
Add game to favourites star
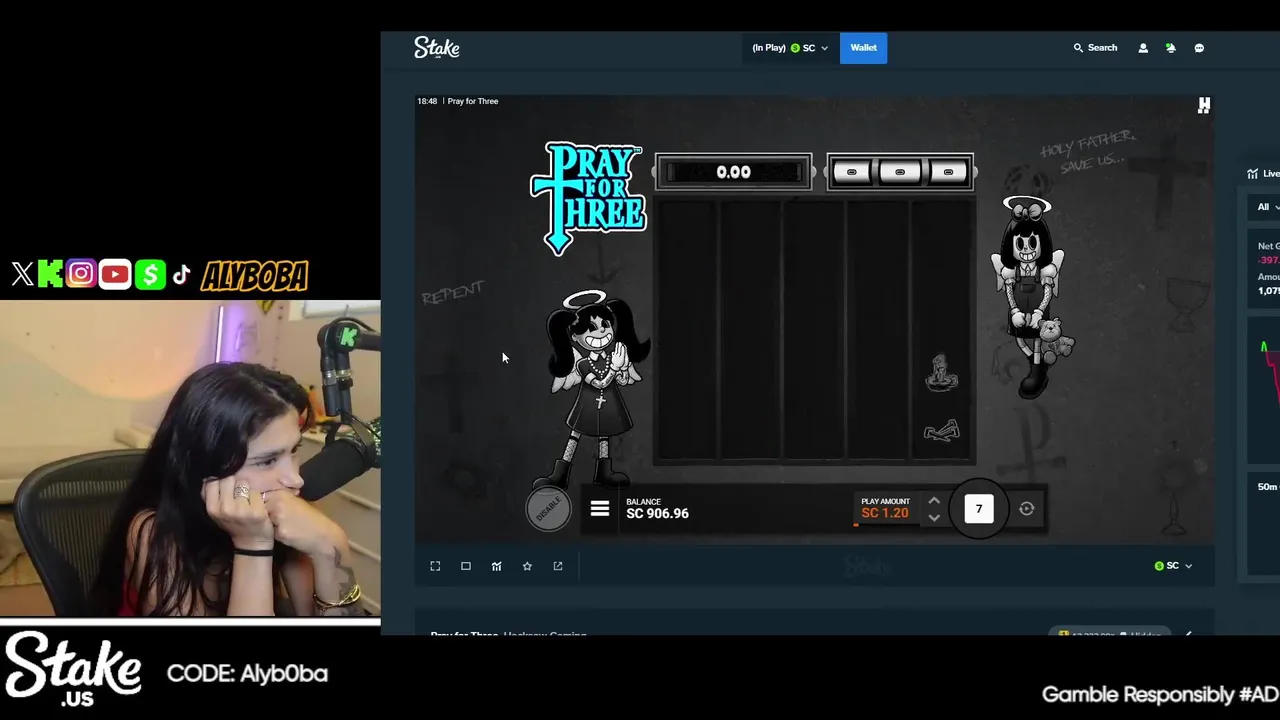527,566
